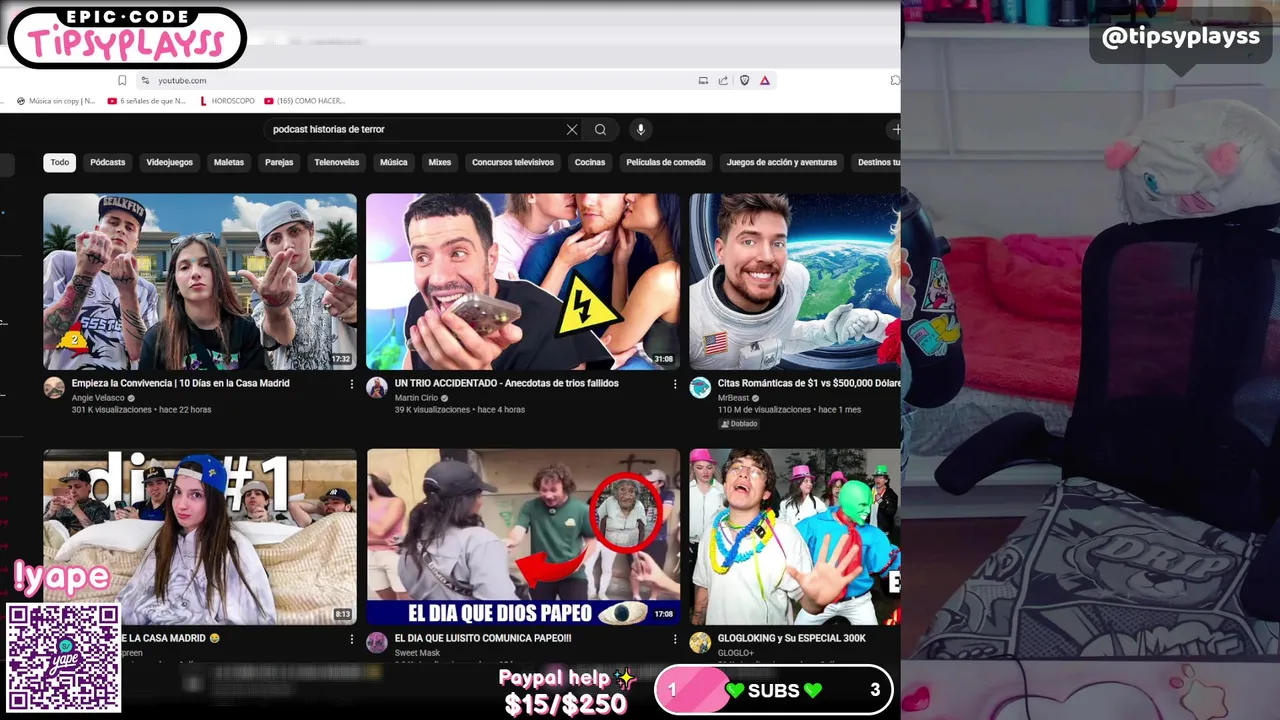Open dia #1 Casa Madrid thumbnail
The height and width of the screenshot is (720, 1280).
(200, 537)
